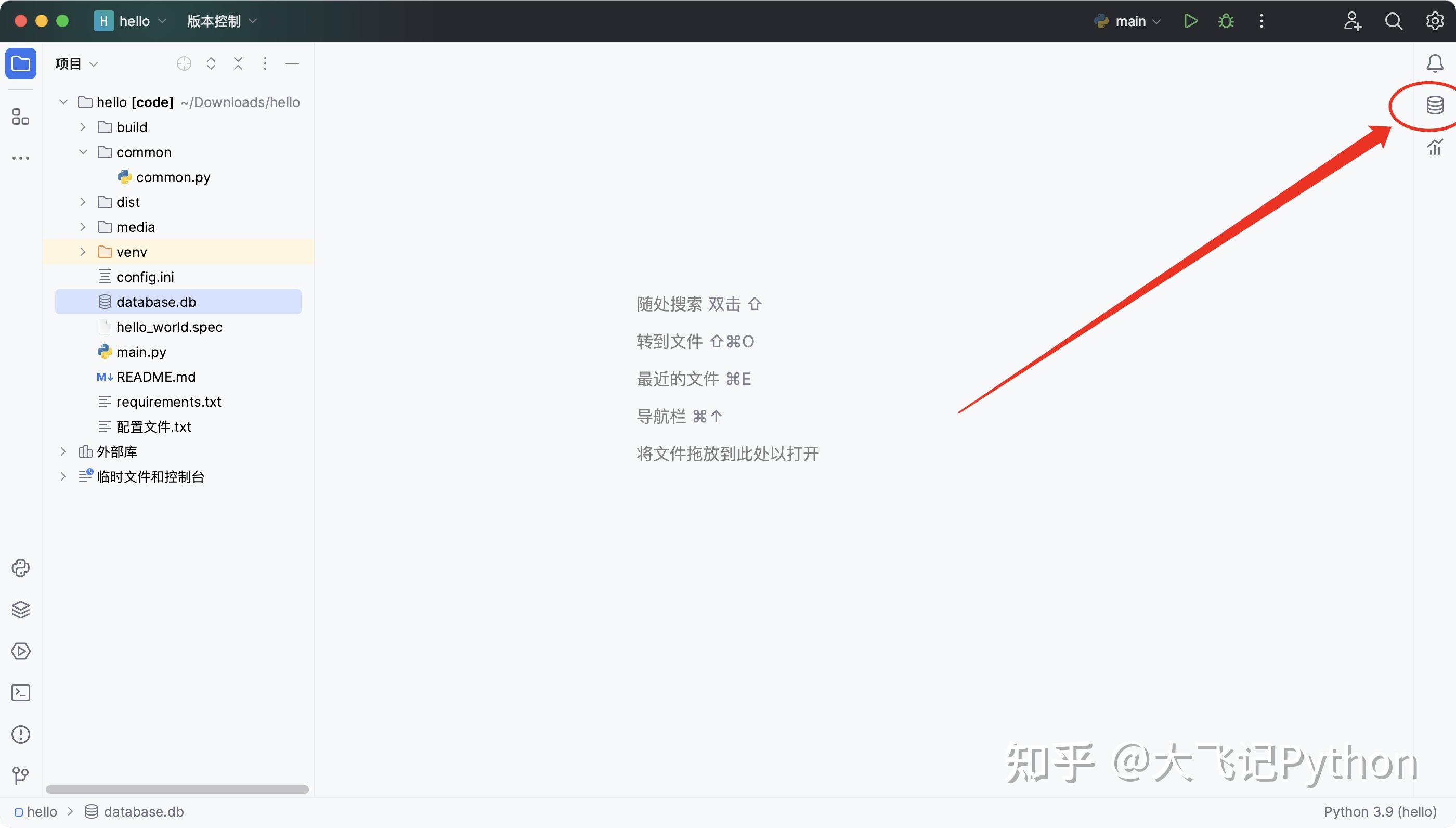1456x828 pixels.
Task: Select opened file crosshair icon
Action: tap(184, 63)
